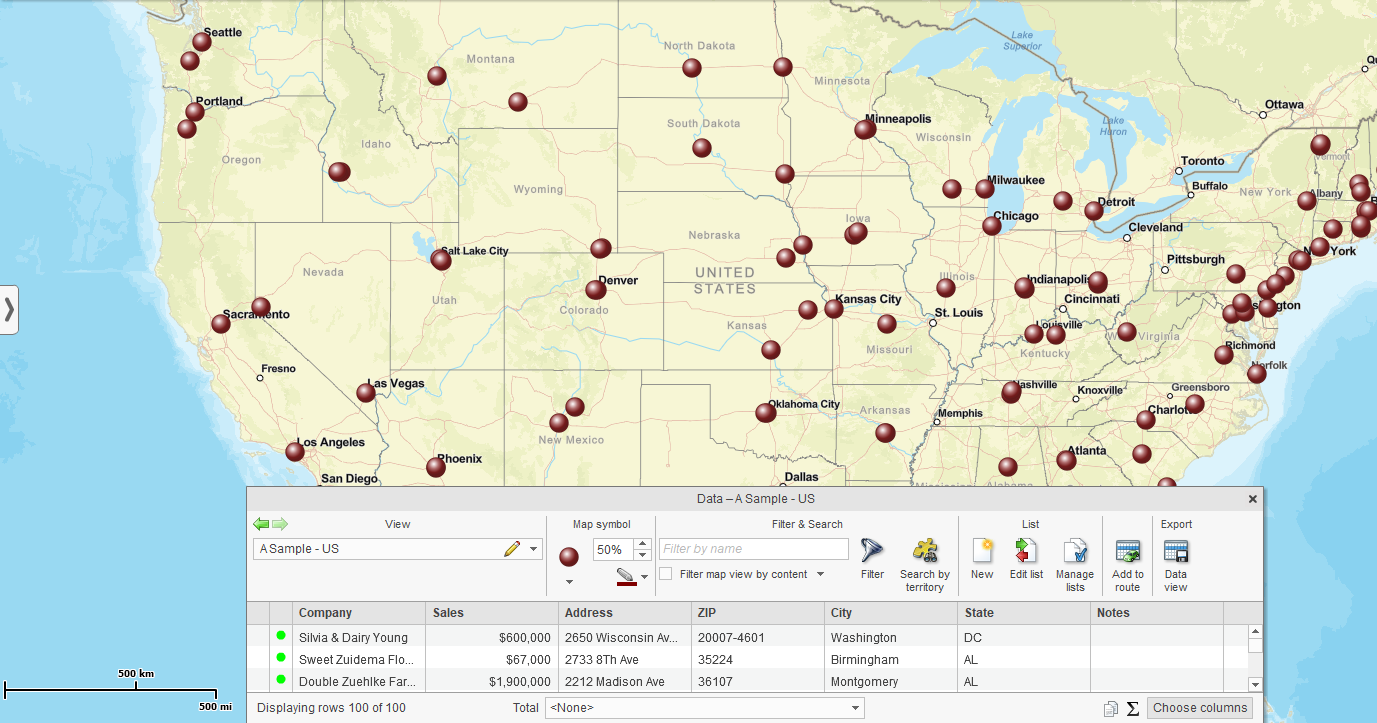The width and height of the screenshot is (1377, 723).
Task: Click the 2212 Madison Ave address cell
Action: pos(625,681)
